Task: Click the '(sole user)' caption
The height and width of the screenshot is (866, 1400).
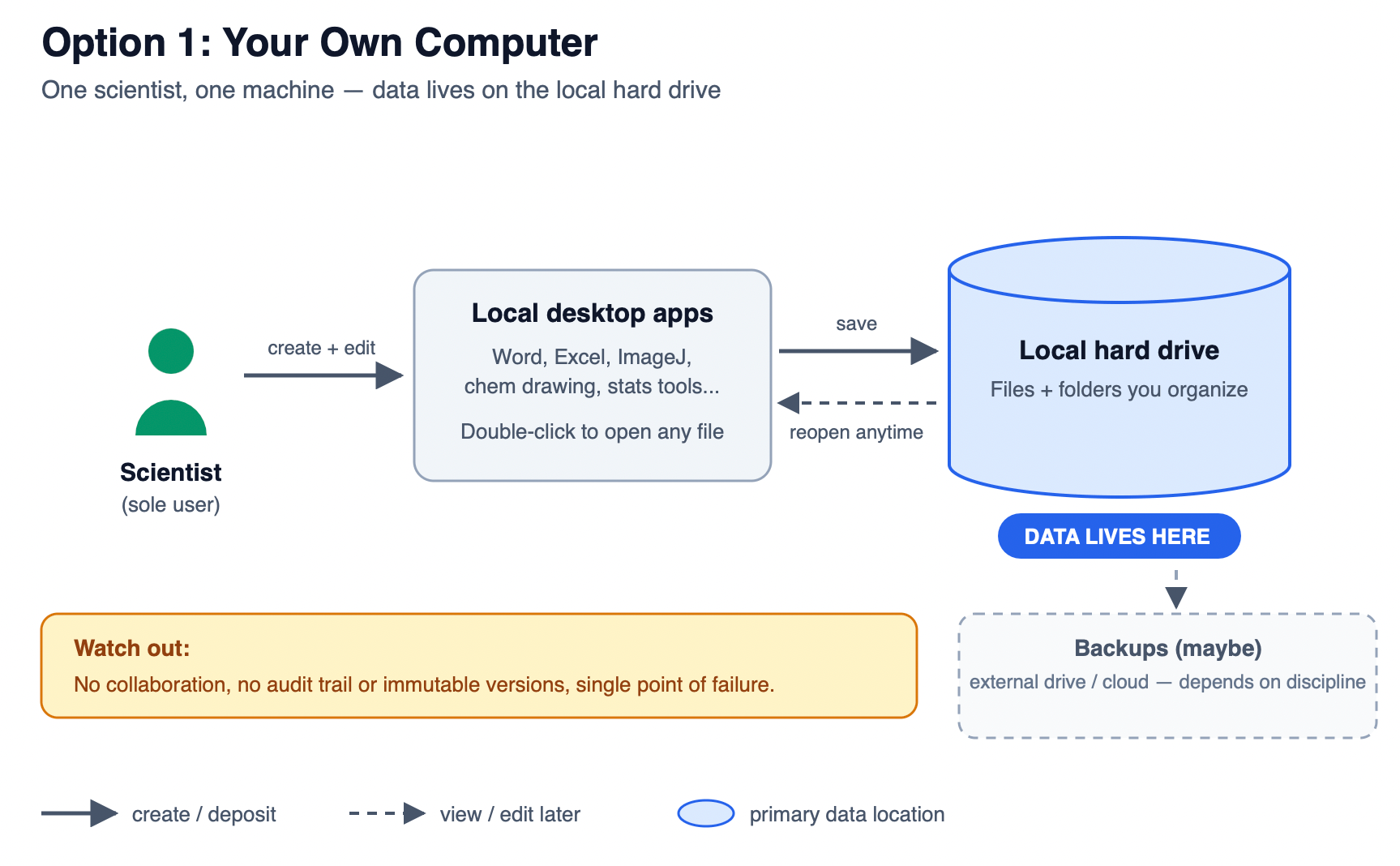Action: (171, 504)
